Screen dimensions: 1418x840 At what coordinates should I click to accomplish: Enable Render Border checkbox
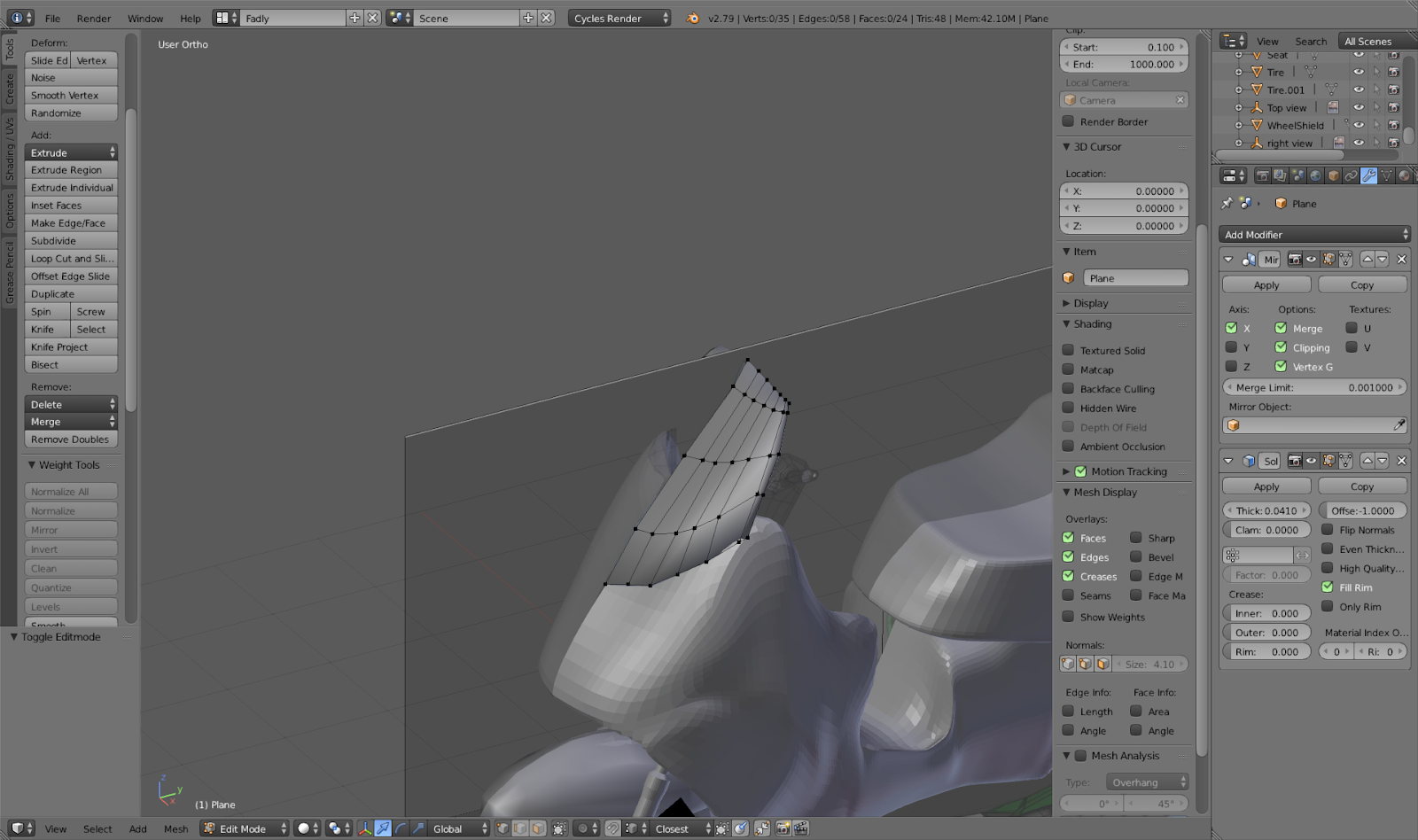1068,121
